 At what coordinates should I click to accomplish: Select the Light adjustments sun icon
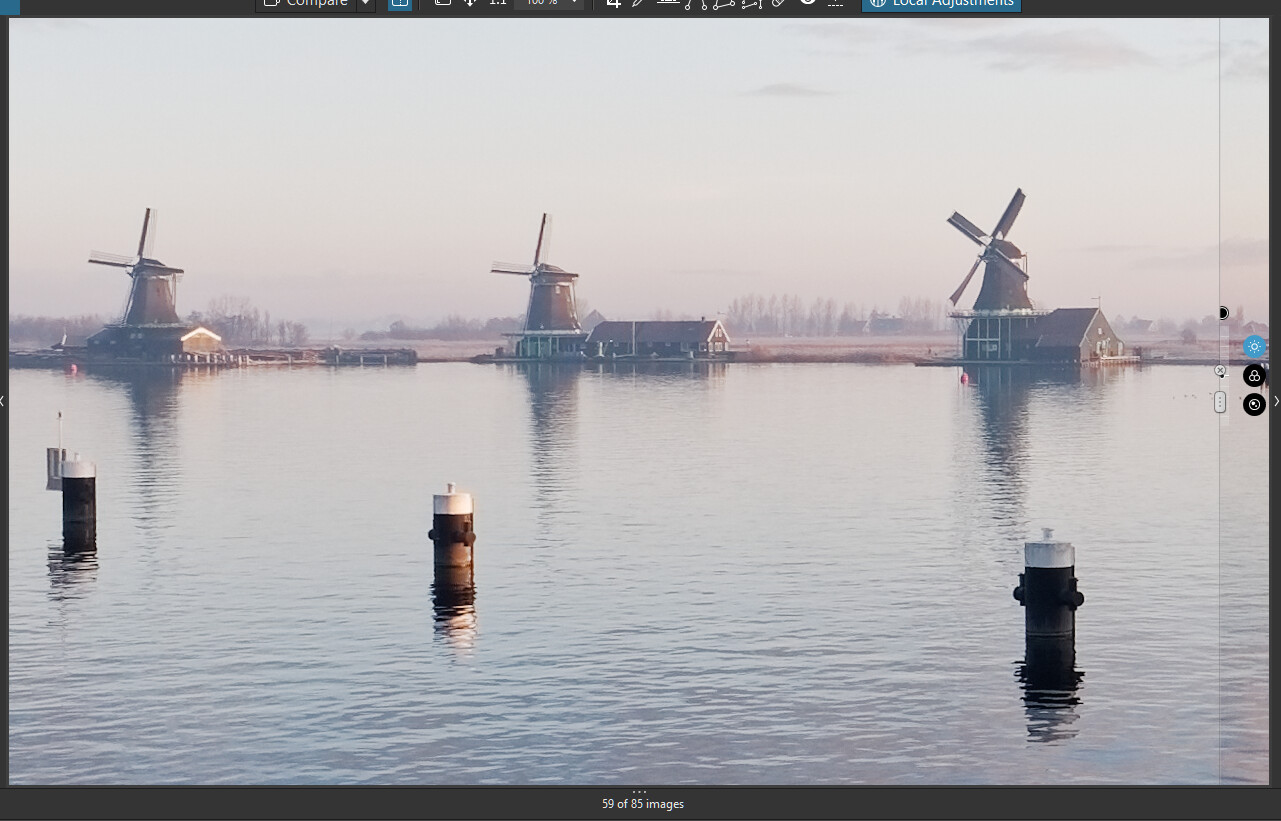(x=1254, y=347)
